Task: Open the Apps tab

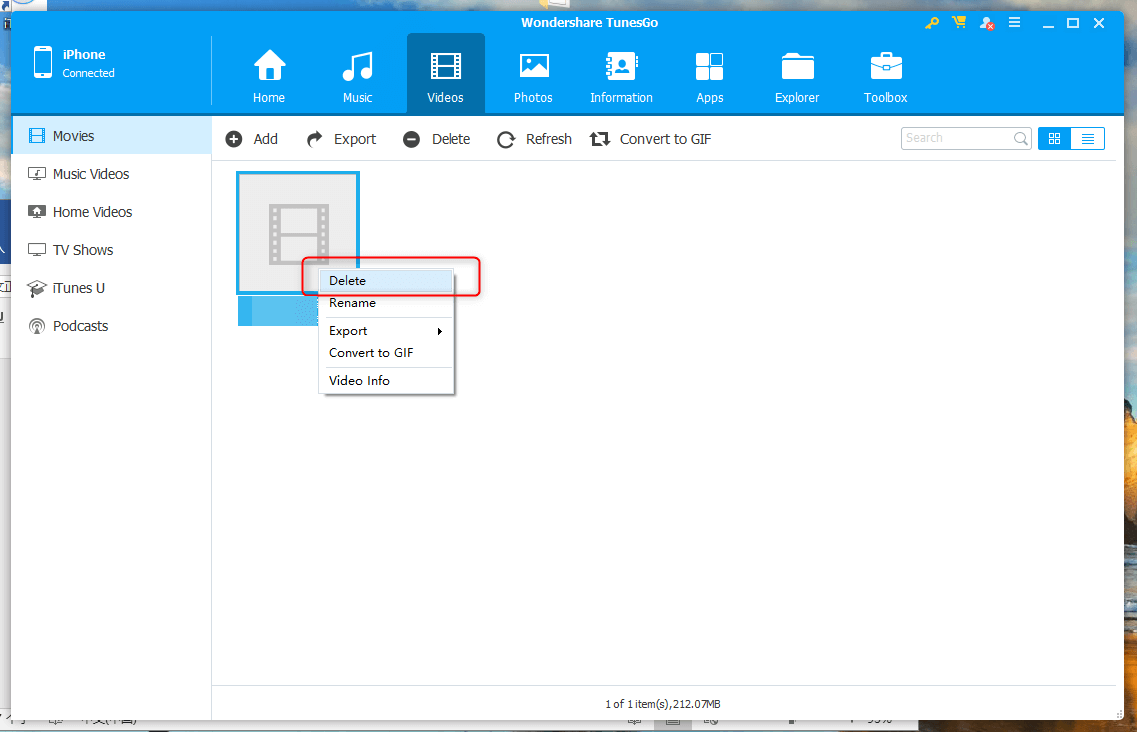Action: 709,75
